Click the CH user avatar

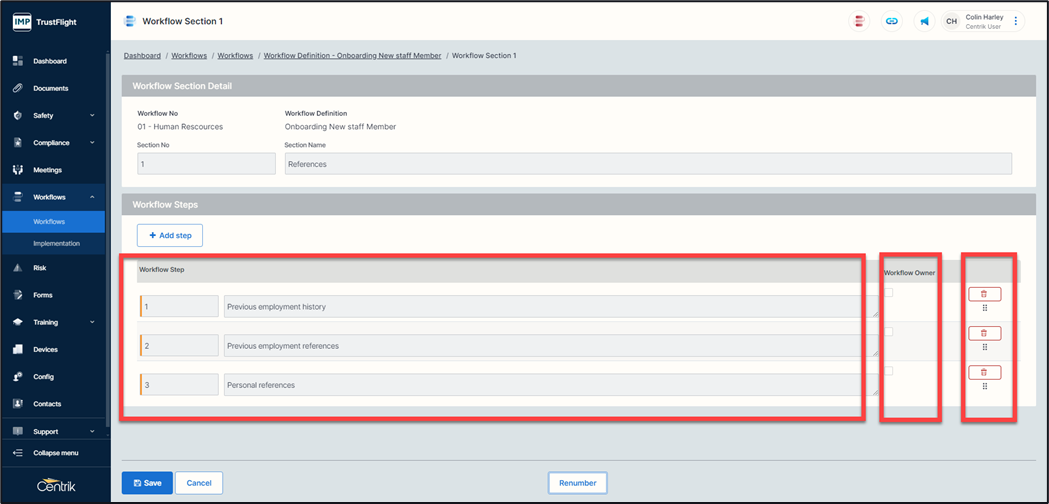[x=951, y=21]
